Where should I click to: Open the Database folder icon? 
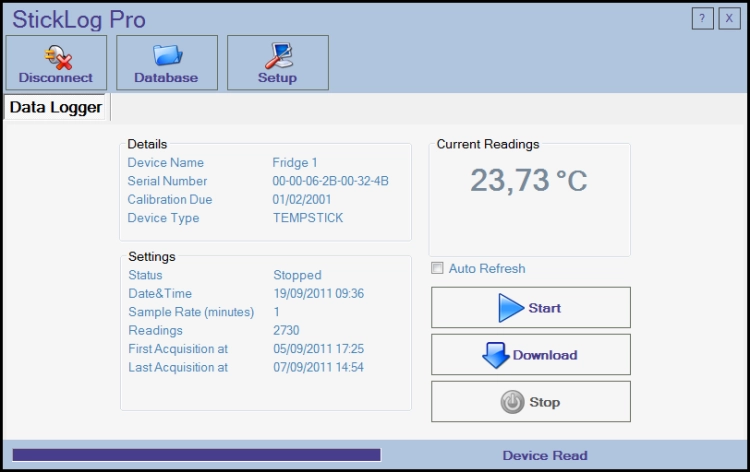(x=166, y=63)
